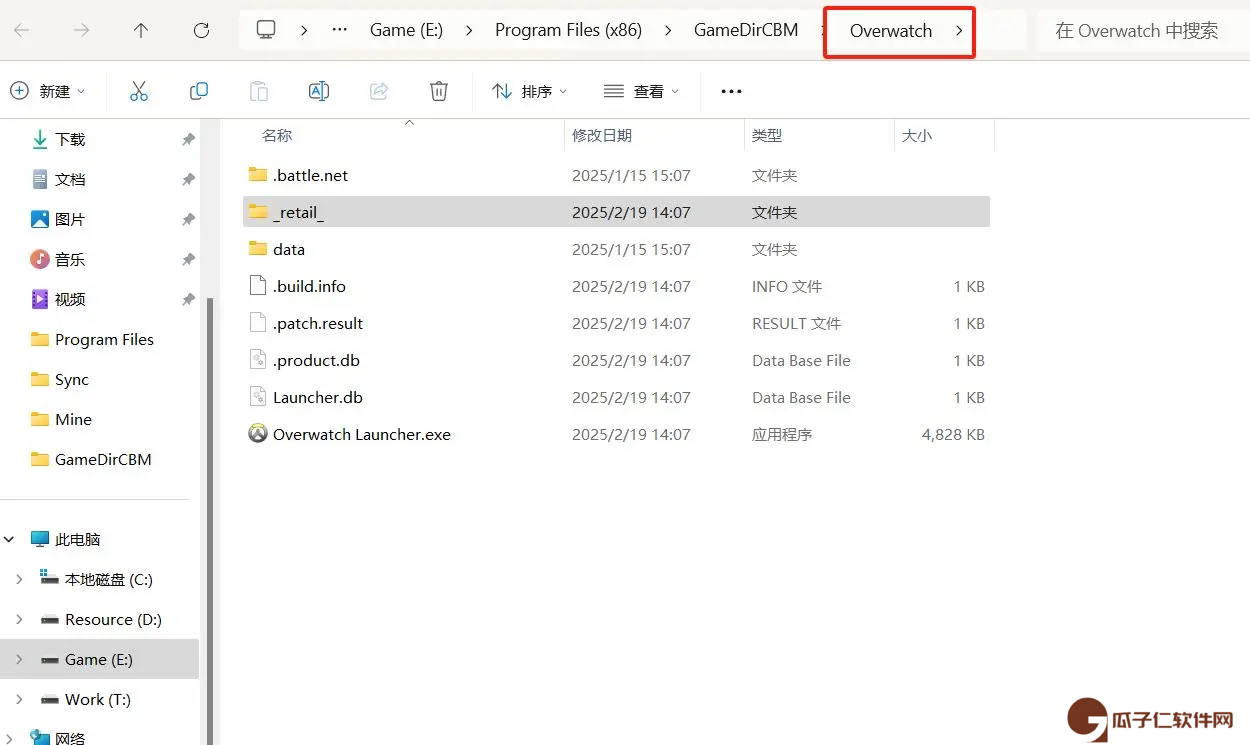The height and width of the screenshot is (745, 1250).
Task: Select the .product.db file
Action: [x=616, y=360]
